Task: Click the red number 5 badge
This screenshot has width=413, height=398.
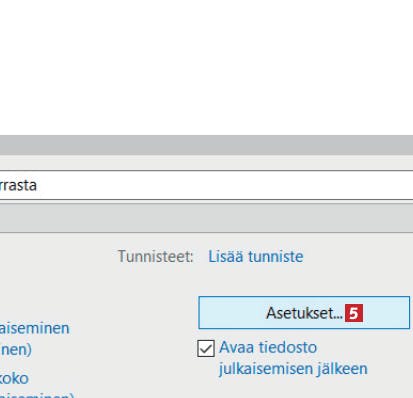Action: pyautogui.click(x=354, y=313)
